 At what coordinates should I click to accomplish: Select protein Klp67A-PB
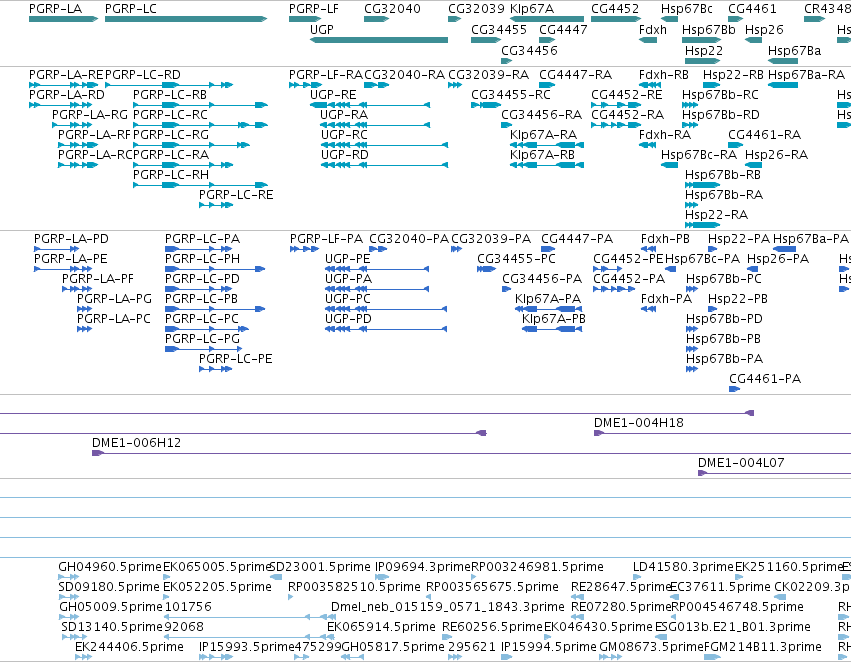[x=552, y=329]
